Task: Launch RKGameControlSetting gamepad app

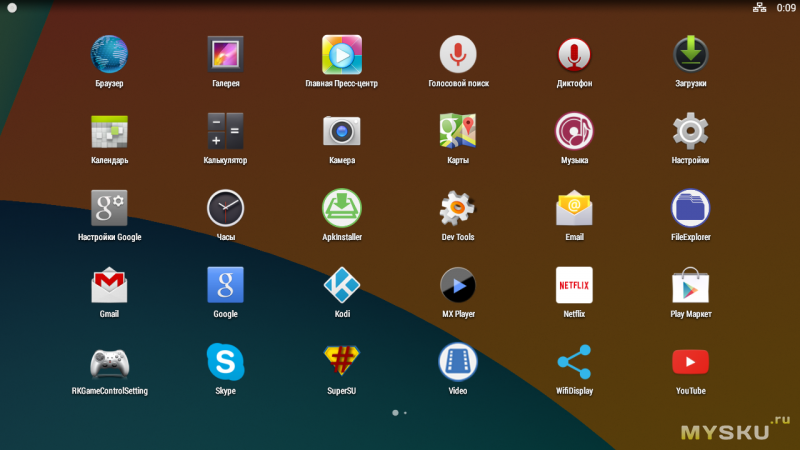Action: tap(109, 363)
